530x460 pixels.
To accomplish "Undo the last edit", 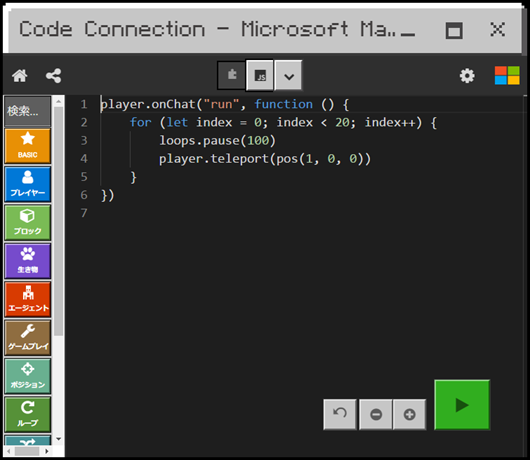I will pos(340,414).
